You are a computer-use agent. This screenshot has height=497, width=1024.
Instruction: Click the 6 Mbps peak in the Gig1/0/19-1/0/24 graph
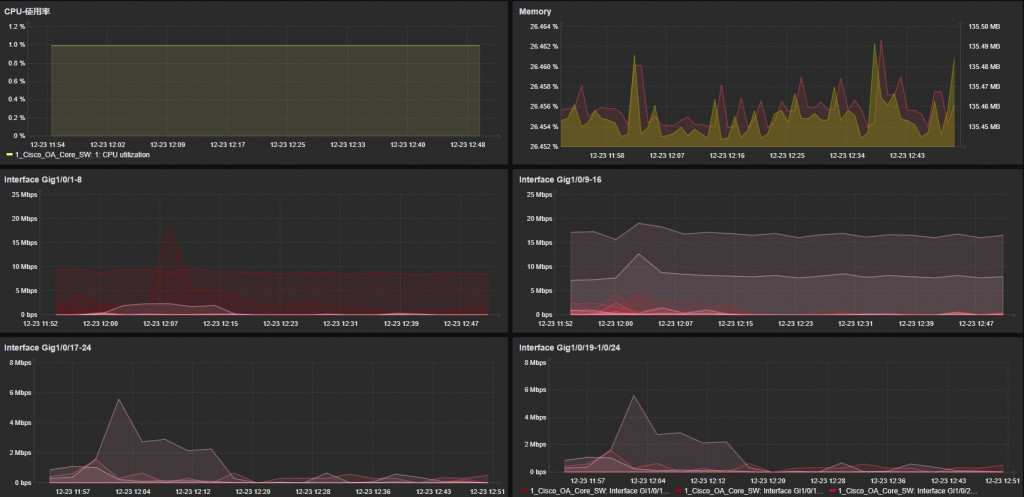click(x=632, y=396)
